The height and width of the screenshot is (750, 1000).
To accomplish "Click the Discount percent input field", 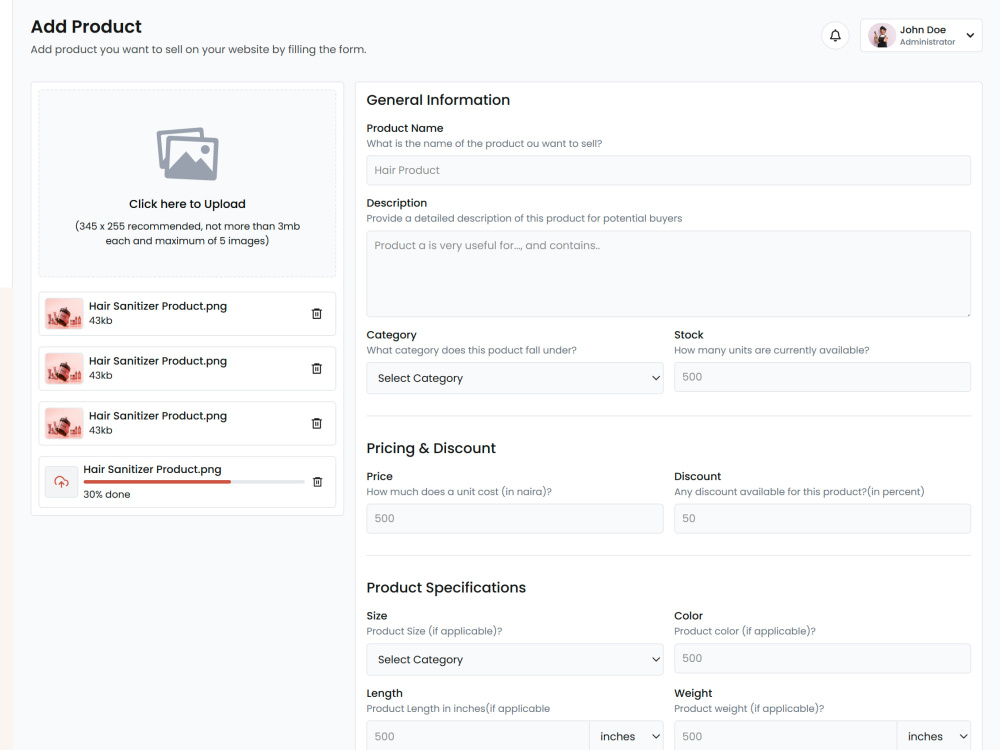I will 822,518.
